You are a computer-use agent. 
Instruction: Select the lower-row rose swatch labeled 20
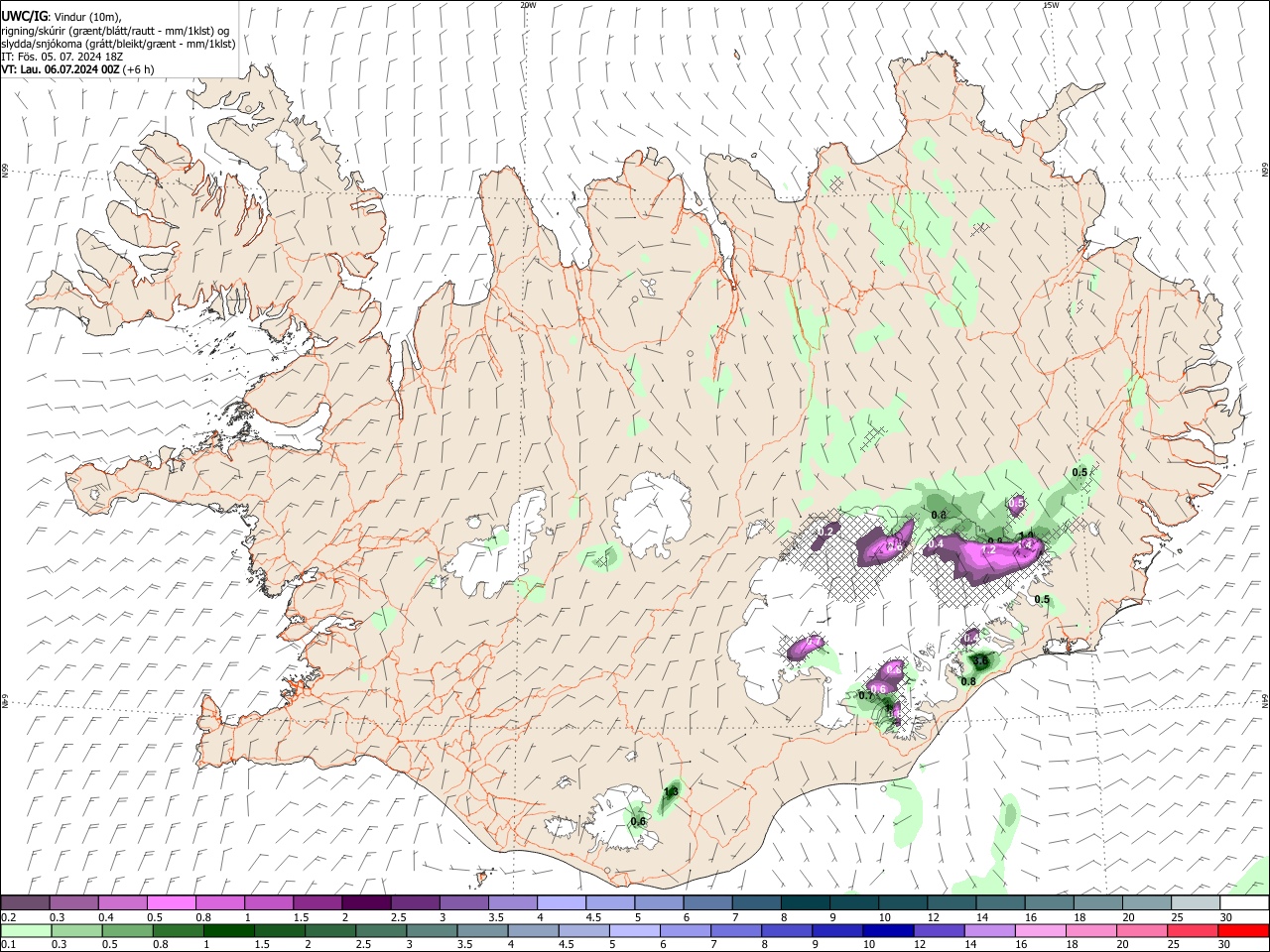point(1141,930)
